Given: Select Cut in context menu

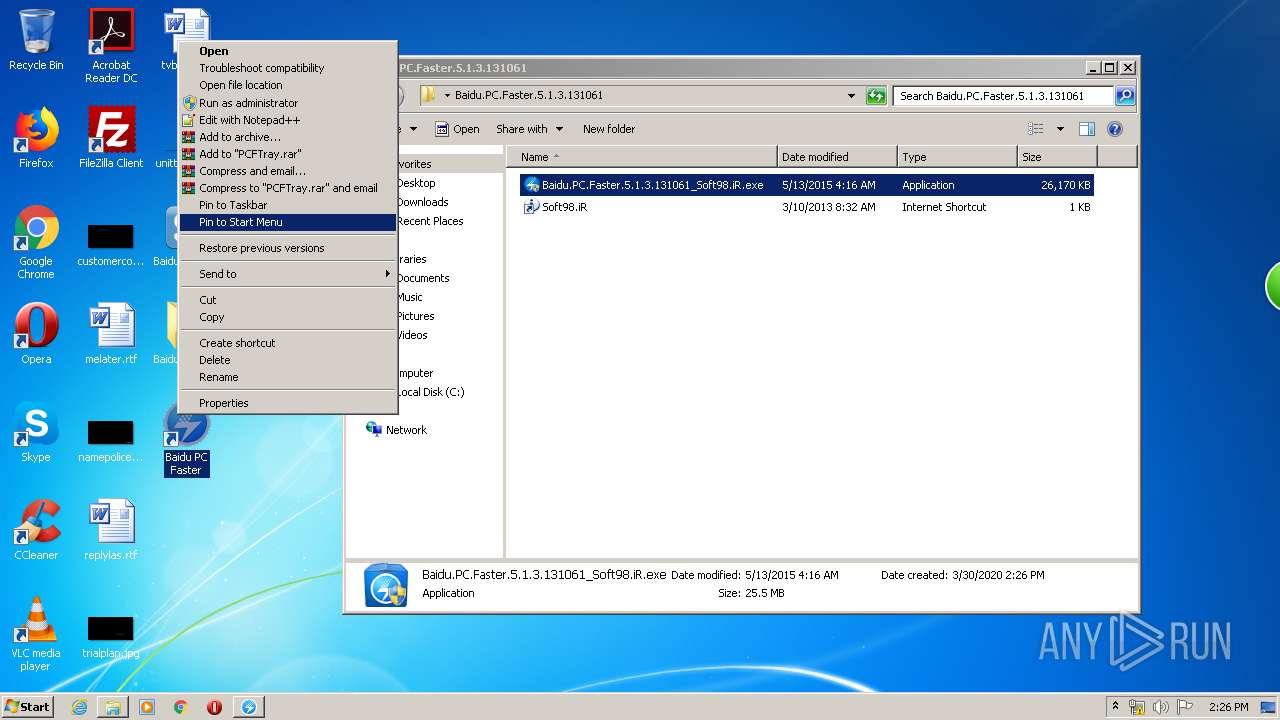Looking at the screenshot, I should pos(288,300).
